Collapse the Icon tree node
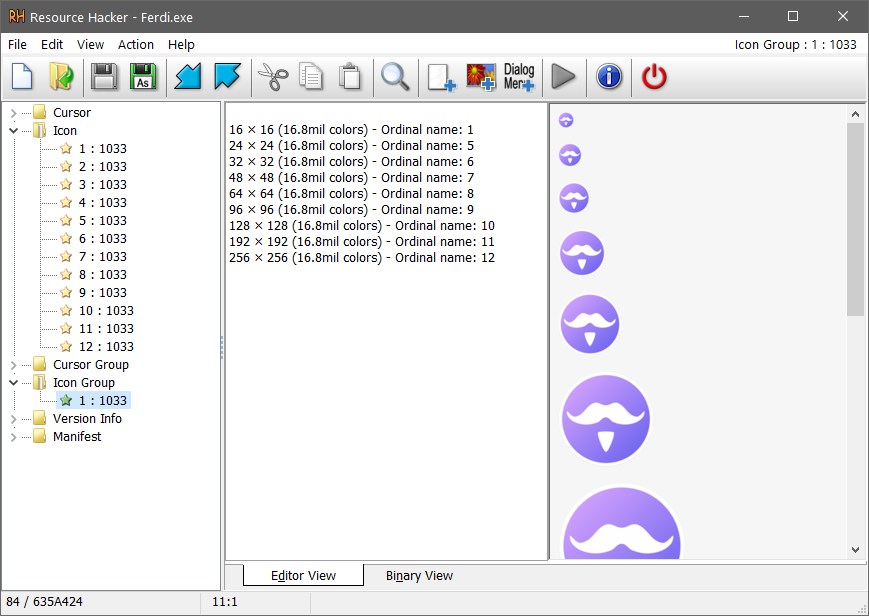 pos(13,131)
